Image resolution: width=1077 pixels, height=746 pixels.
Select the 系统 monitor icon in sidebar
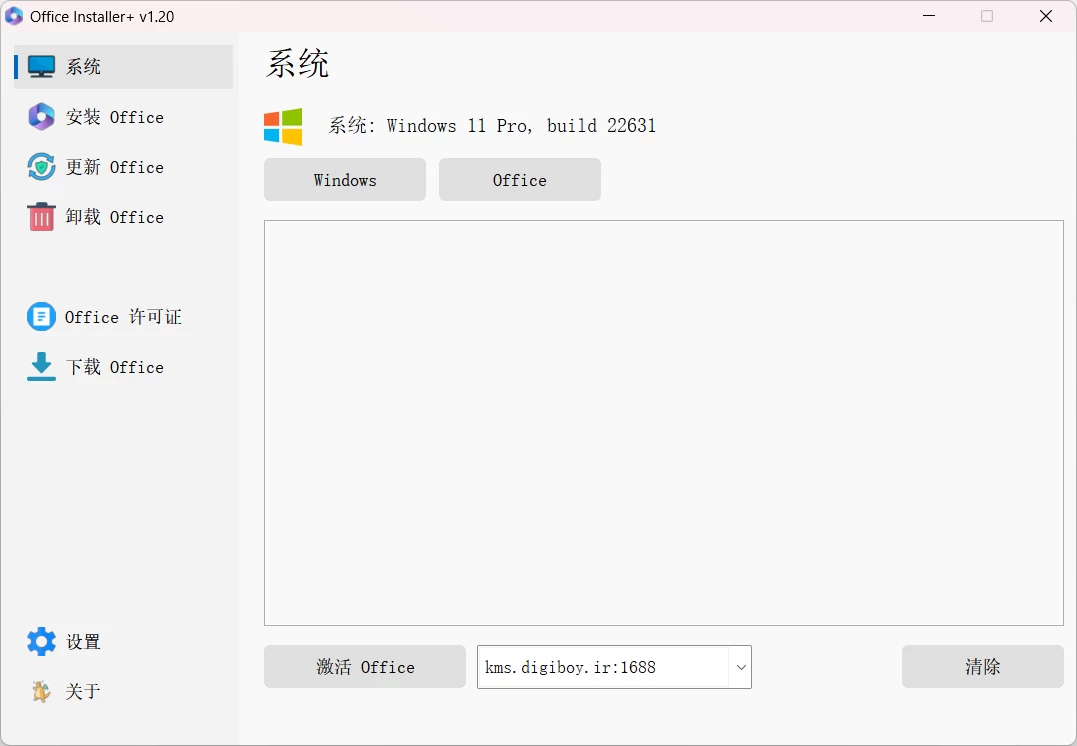(40, 65)
